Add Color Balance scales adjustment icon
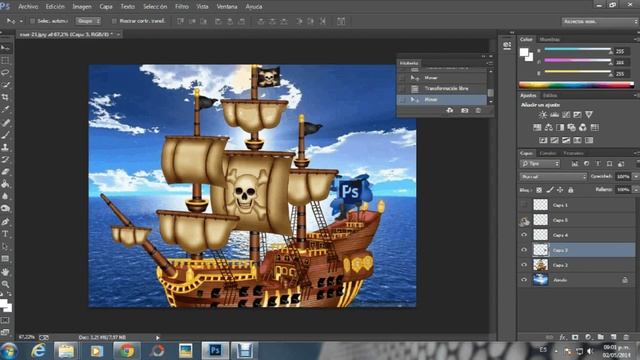This screenshot has width=640, height=360. [x=549, y=127]
